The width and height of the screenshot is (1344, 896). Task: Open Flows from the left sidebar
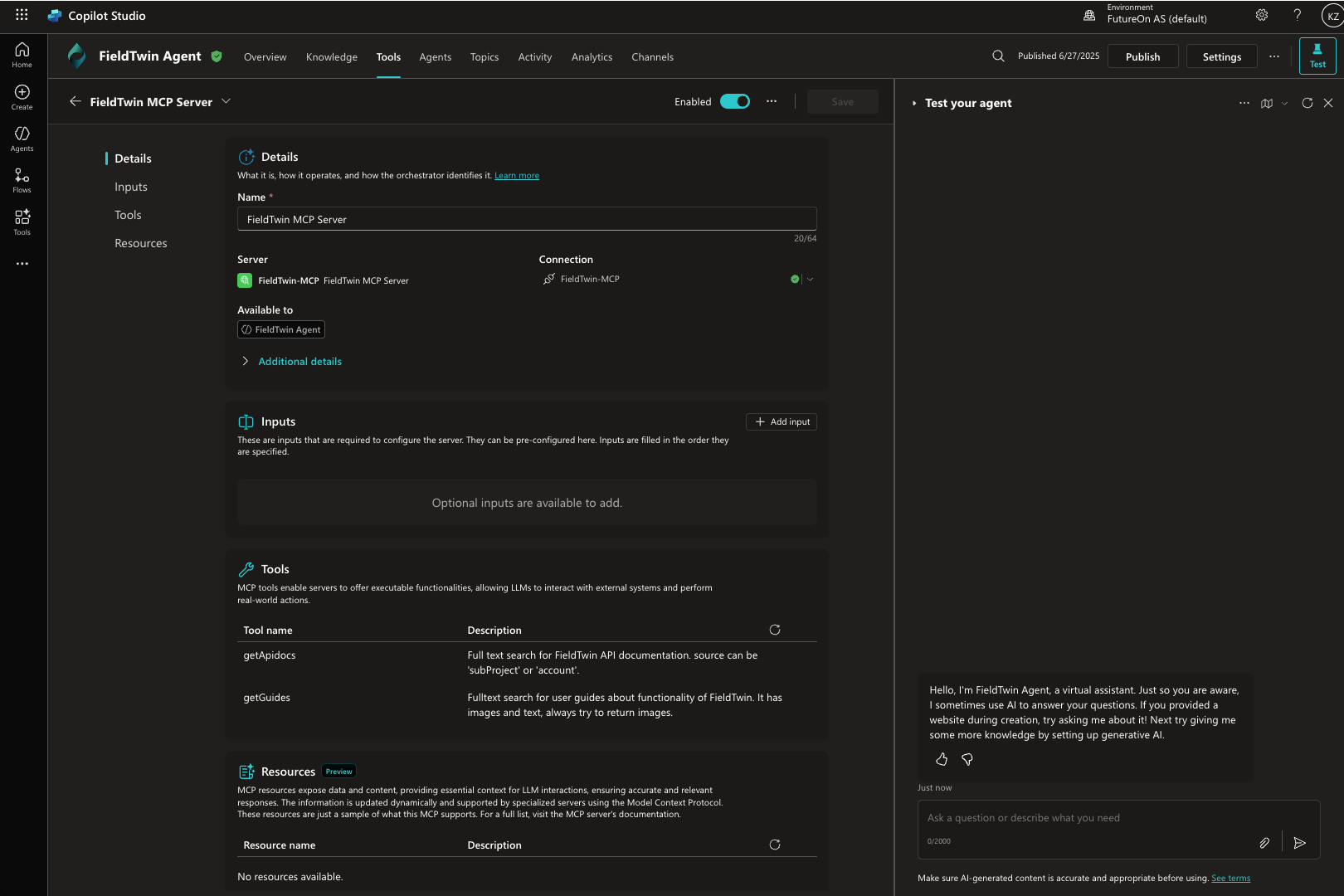pyautogui.click(x=22, y=179)
